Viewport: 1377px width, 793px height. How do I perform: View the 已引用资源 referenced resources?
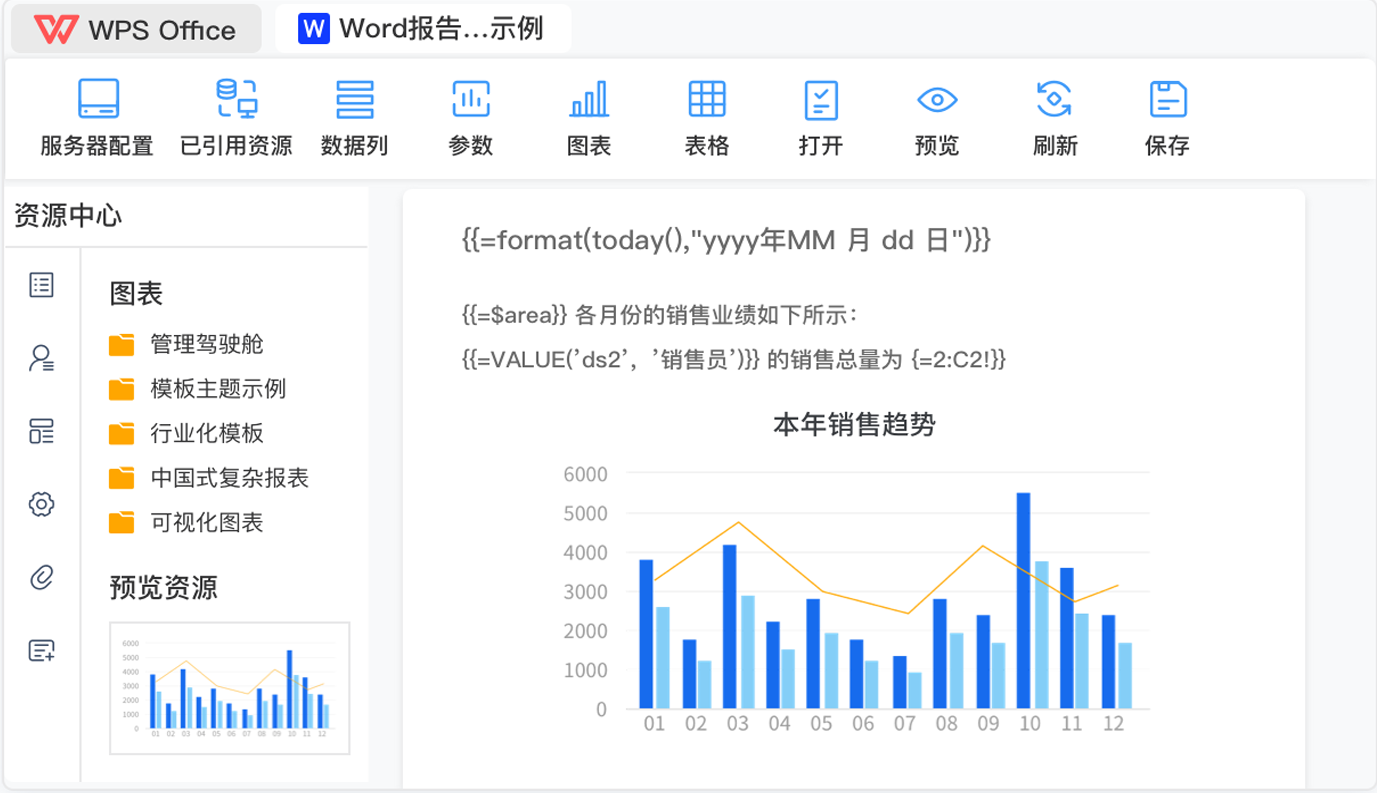[x=235, y=118]
